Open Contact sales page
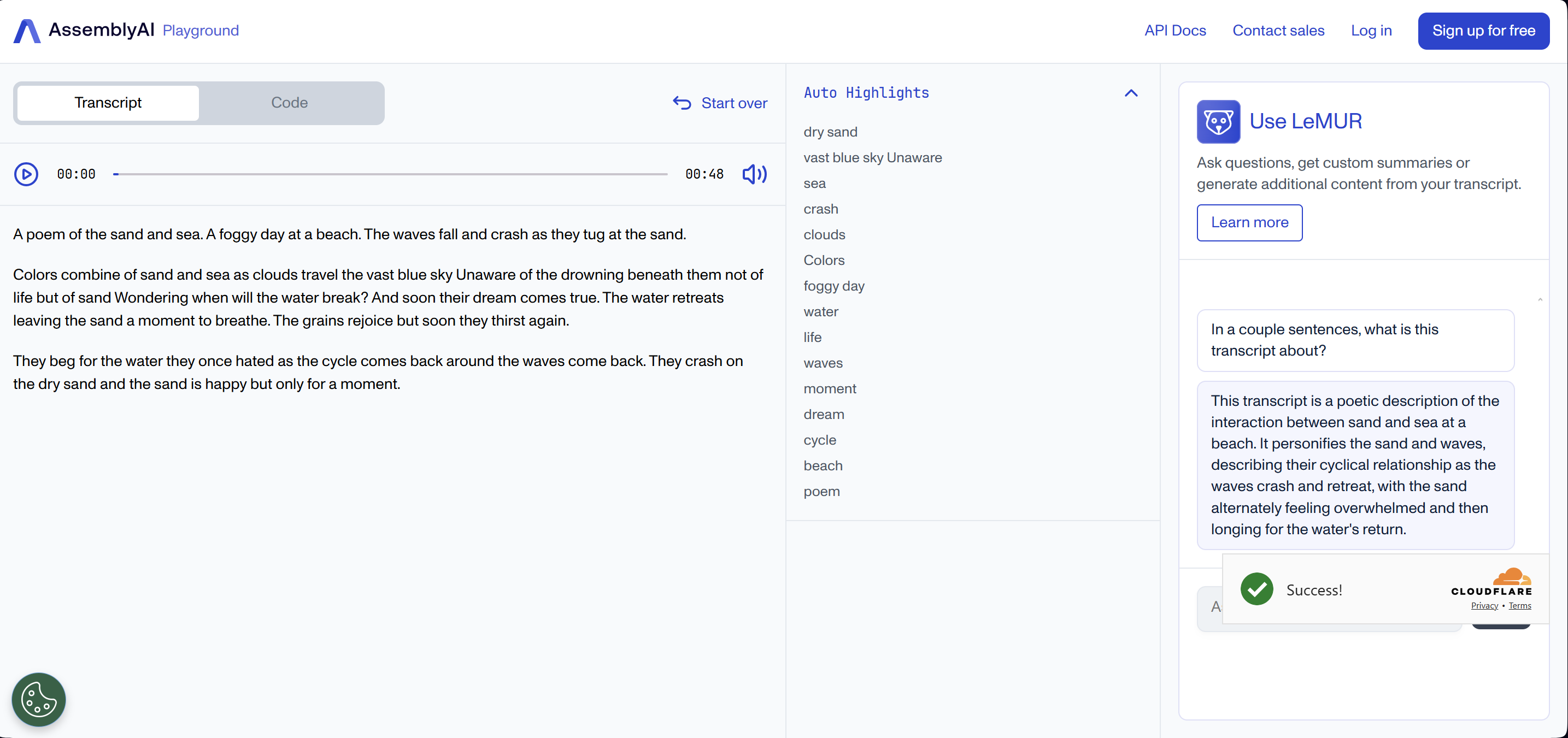 (1278, 31)
